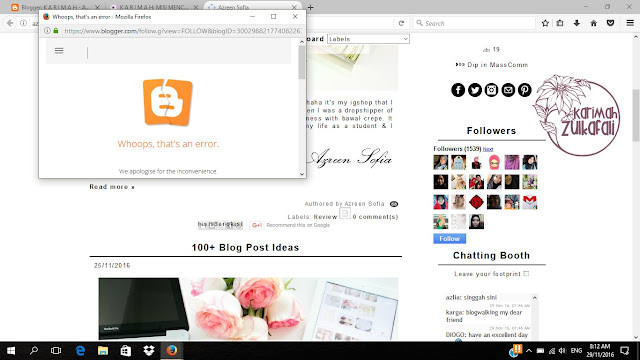Open the Windows Start menu
Viewport: 640px width, 360px height.
(11, 351)
